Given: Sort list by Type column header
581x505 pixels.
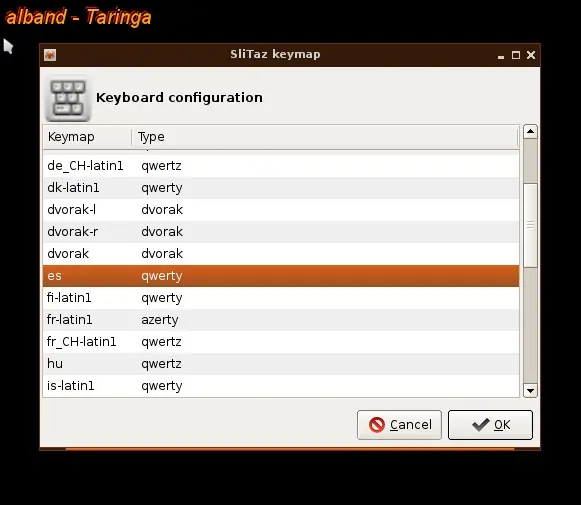Looking at the screenshot, I should [x=325, y=137].
